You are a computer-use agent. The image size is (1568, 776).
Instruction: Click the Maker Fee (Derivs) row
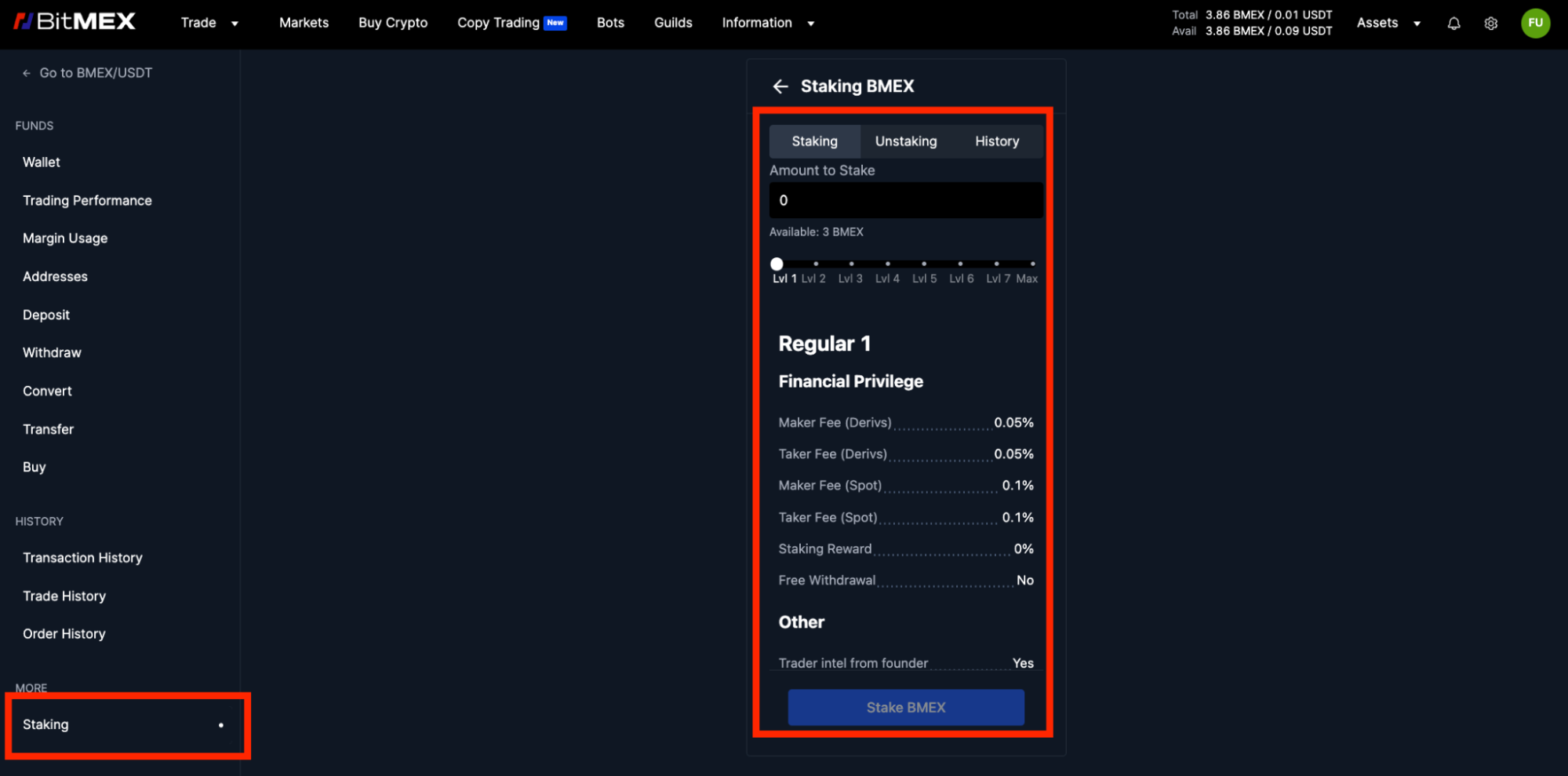(x=906, y=423)
